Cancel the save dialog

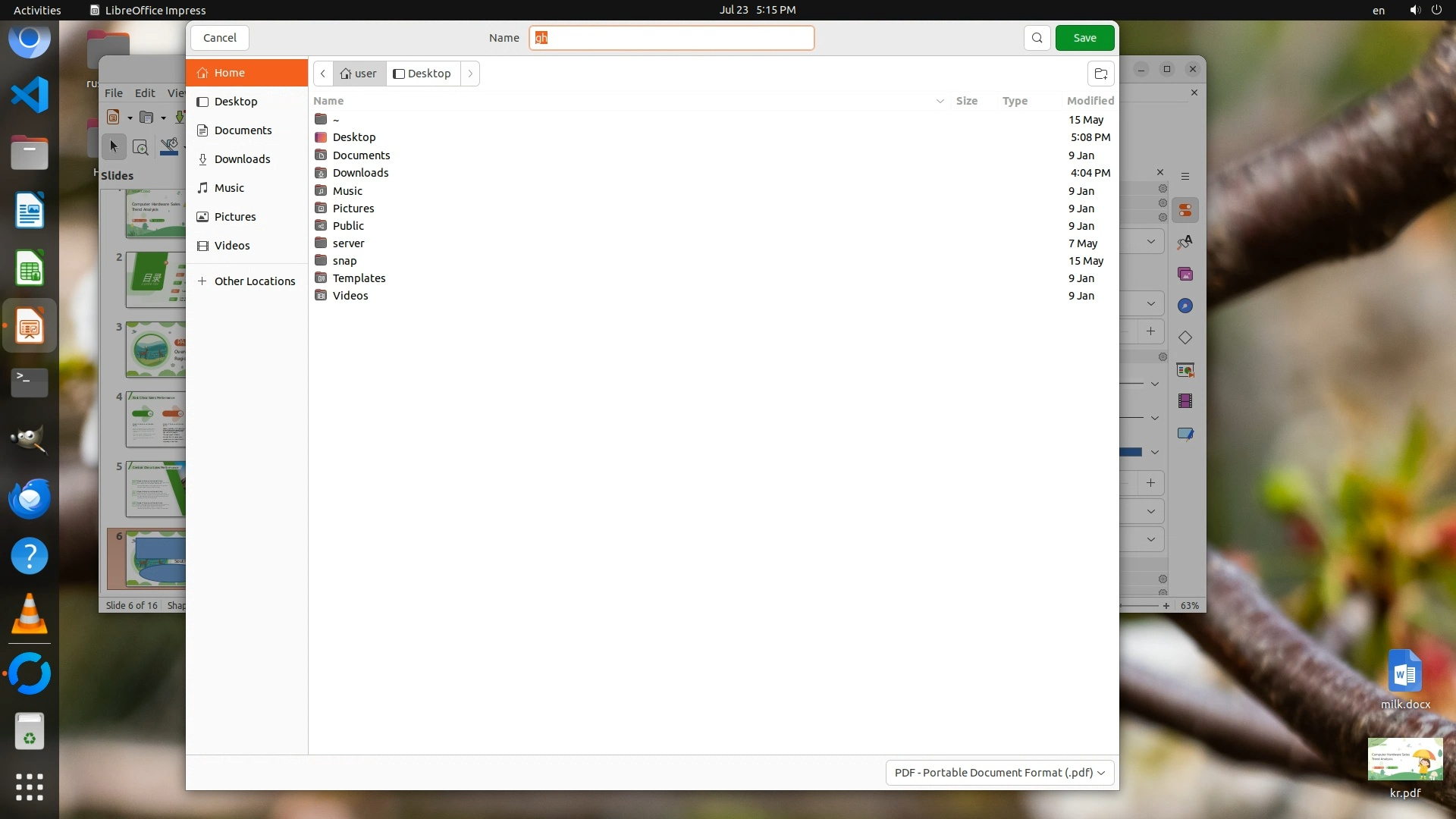point(219,38)
